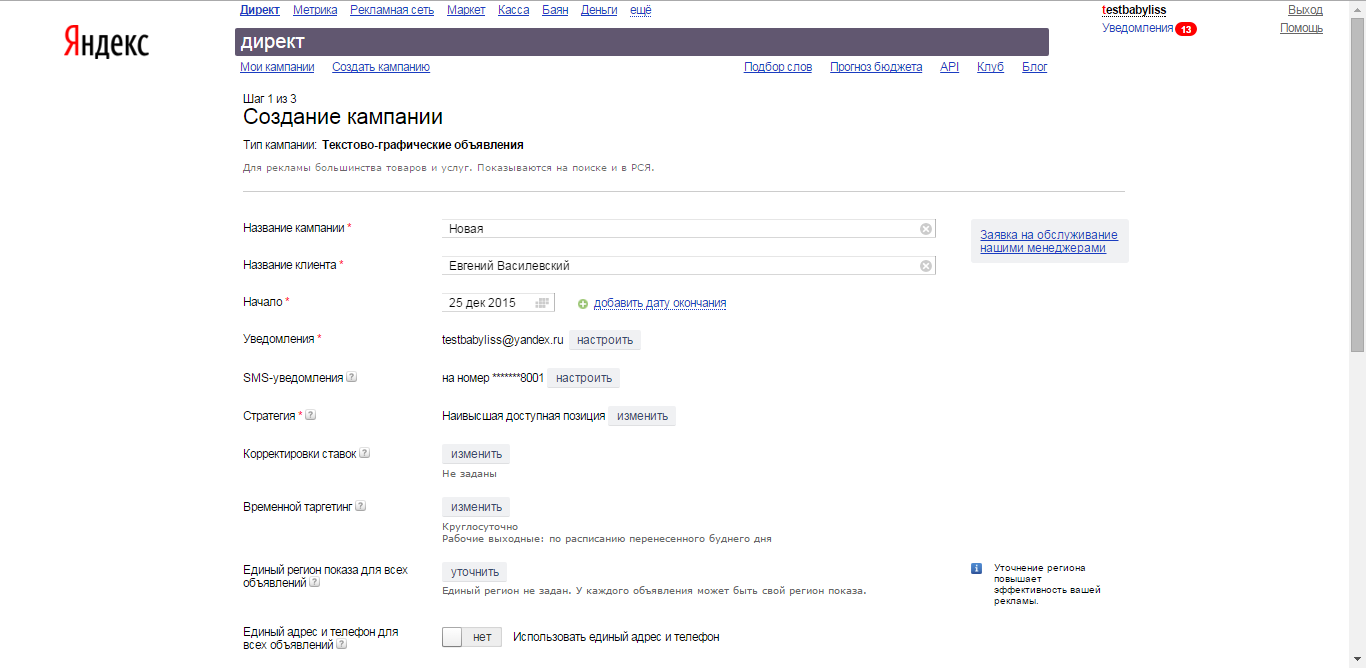
Task: Click the text 'на номер *******8001'
Action: [x=493, y=378]
